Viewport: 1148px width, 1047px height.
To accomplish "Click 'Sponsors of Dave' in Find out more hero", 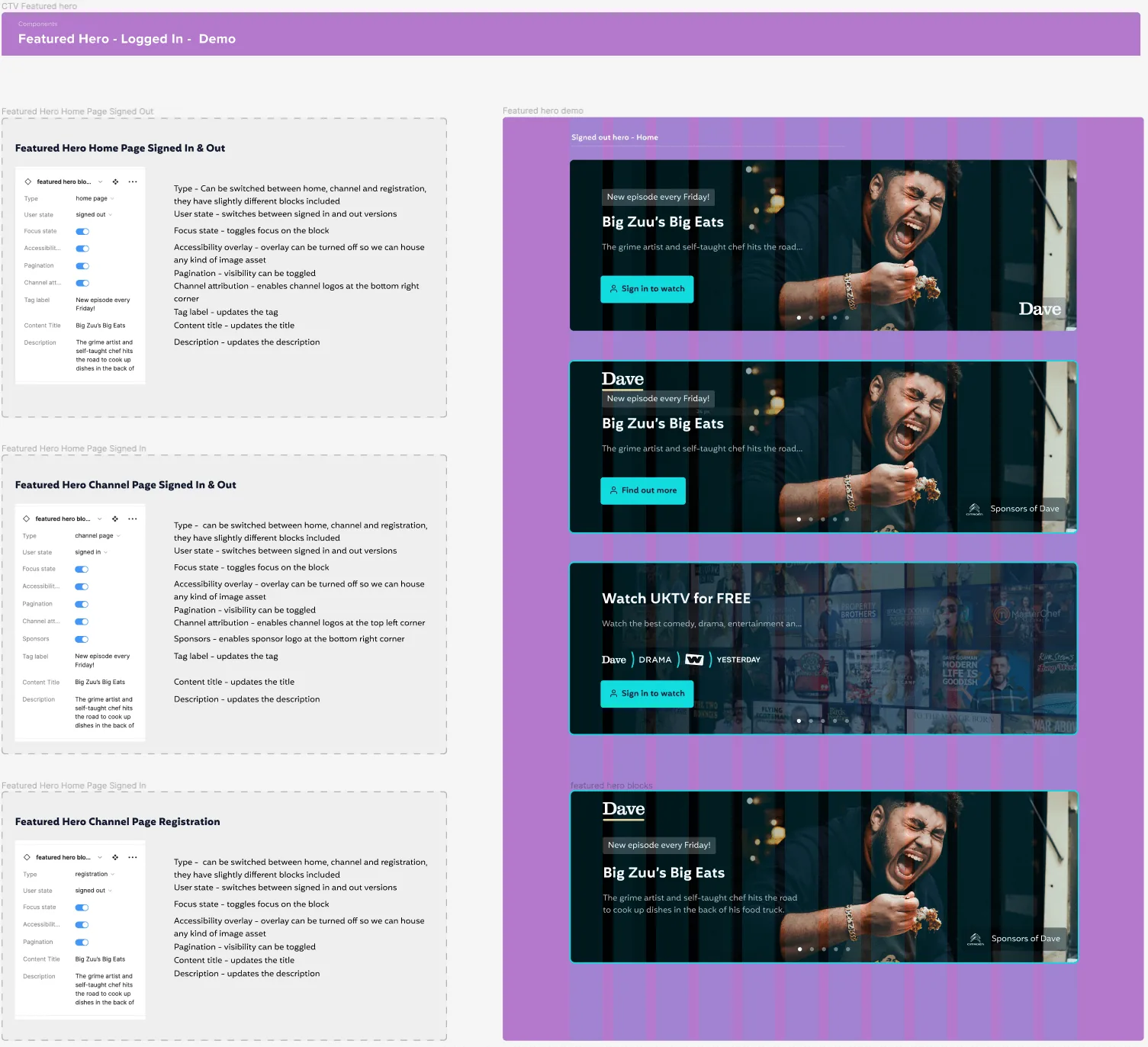I will pyautogui.click(x=1024, y=509).
